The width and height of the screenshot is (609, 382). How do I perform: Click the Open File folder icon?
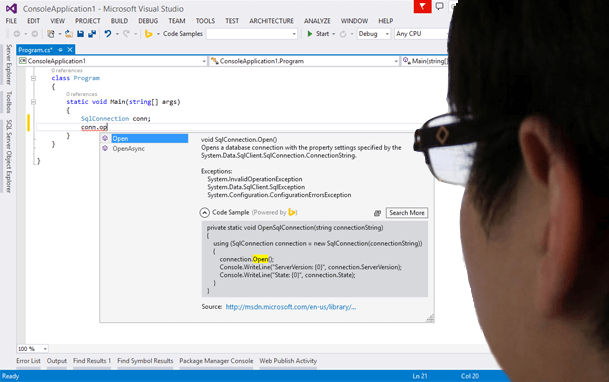click(x=69, y=34)
